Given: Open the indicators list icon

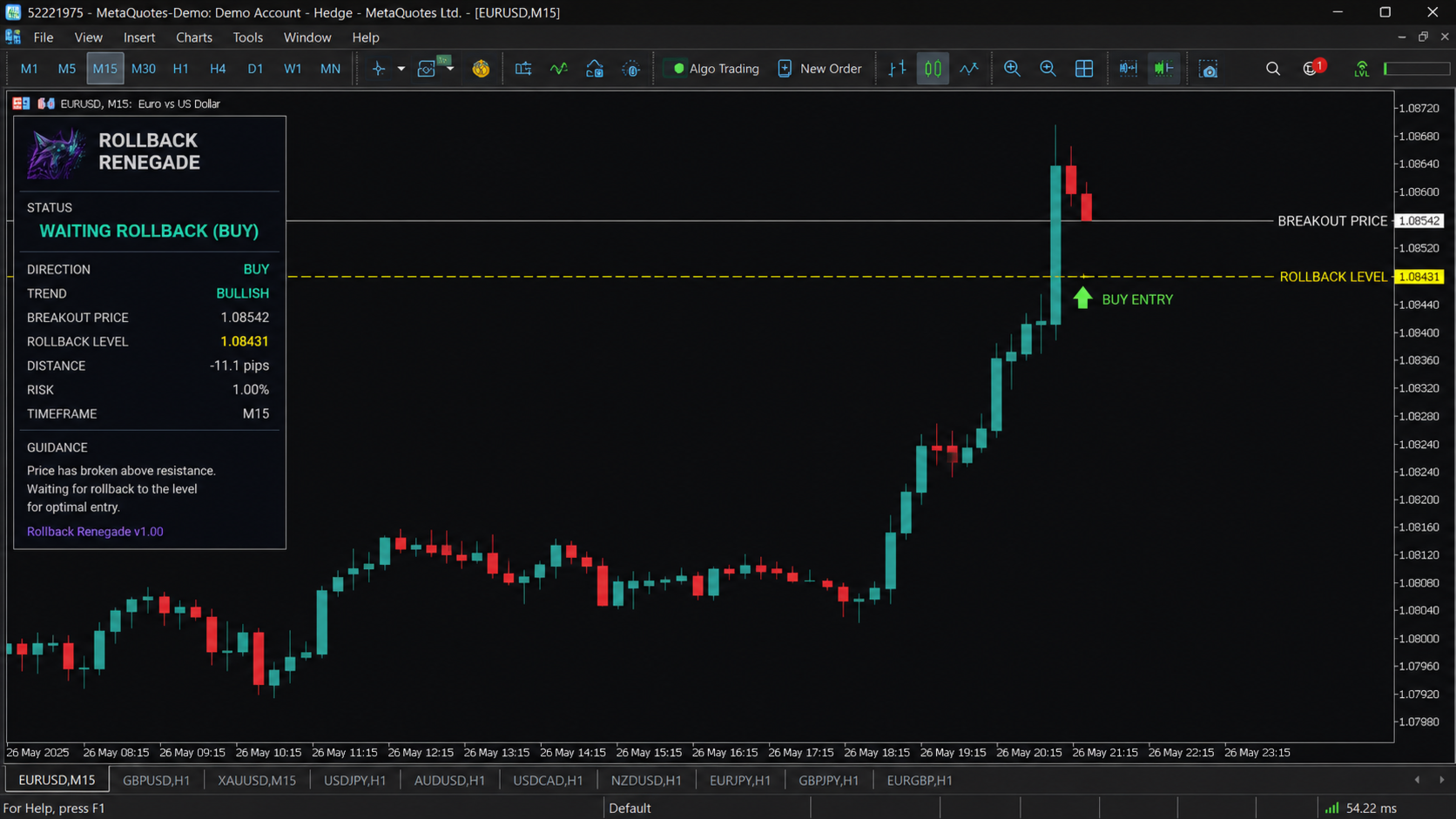Looking at the screenshot, I should point(559,69).
